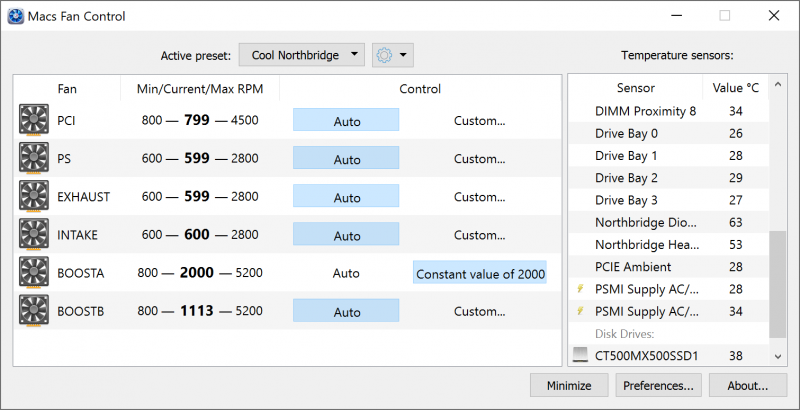Click the Value °C column header
Image resolution: width=800 pixels, height=410 pixels.
point(735,88)
